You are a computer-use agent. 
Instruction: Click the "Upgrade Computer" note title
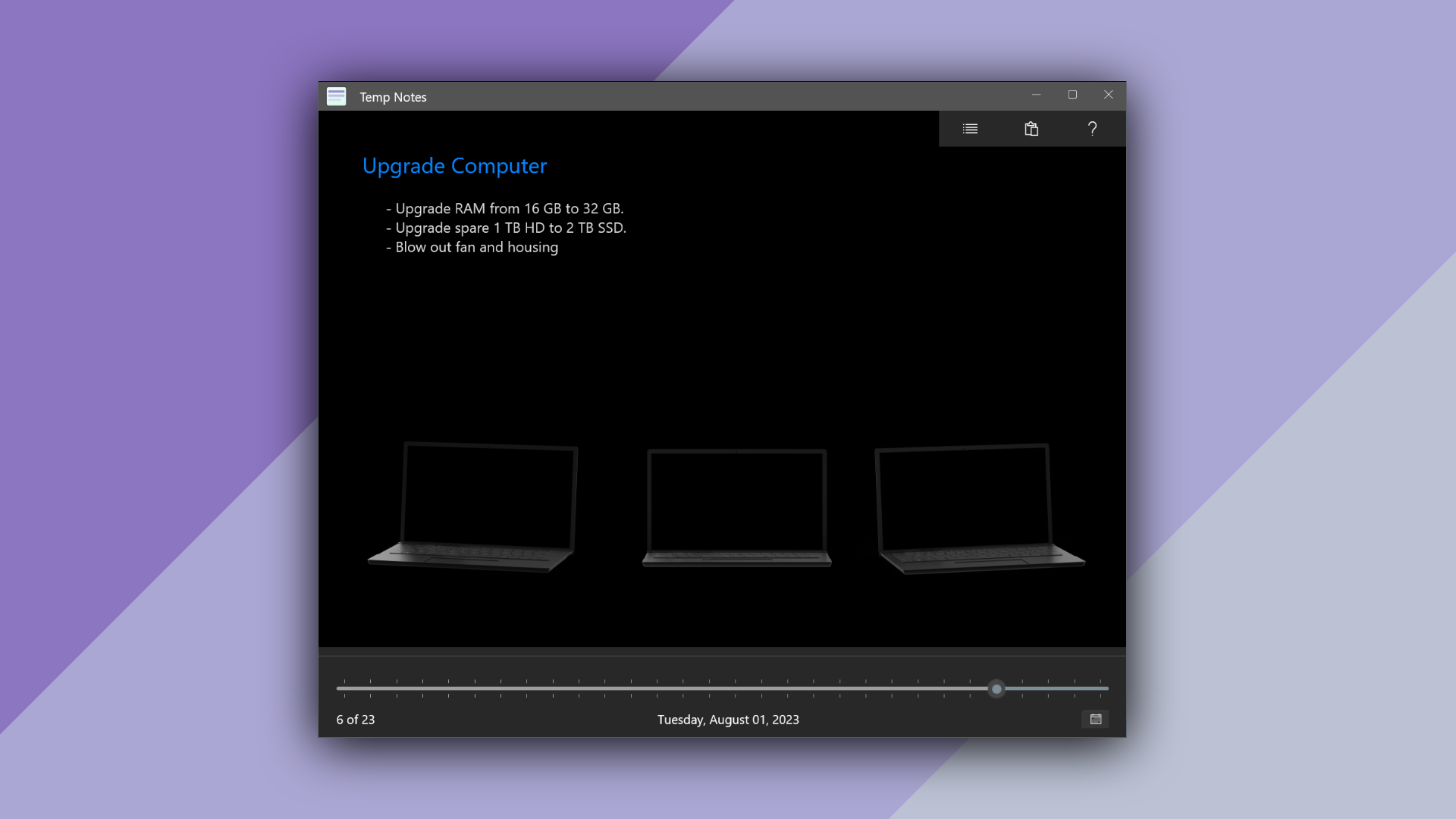point(454,166)
